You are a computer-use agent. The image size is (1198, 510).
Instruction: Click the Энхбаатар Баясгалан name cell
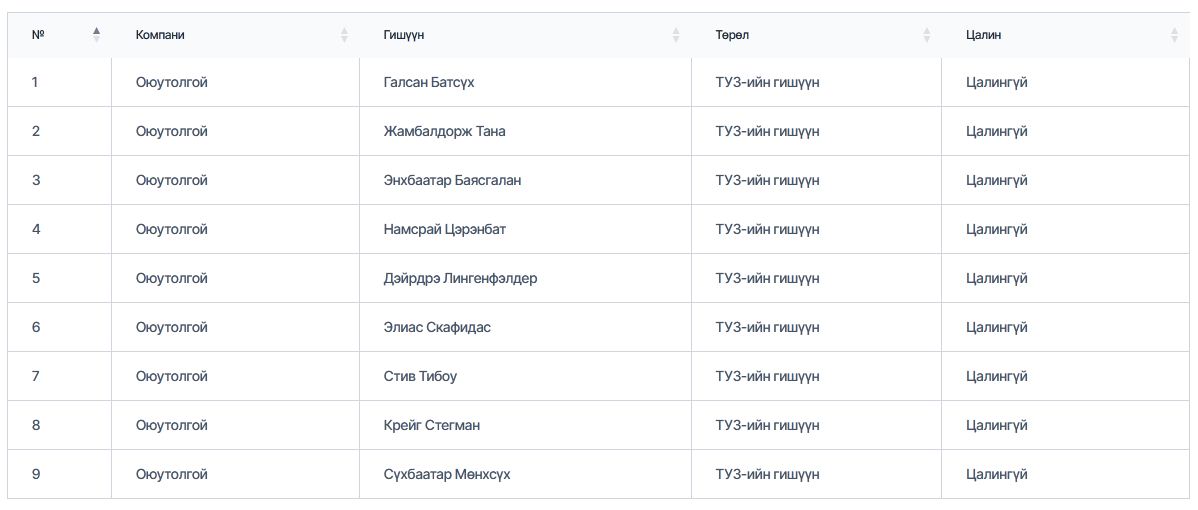coord(452,180)
